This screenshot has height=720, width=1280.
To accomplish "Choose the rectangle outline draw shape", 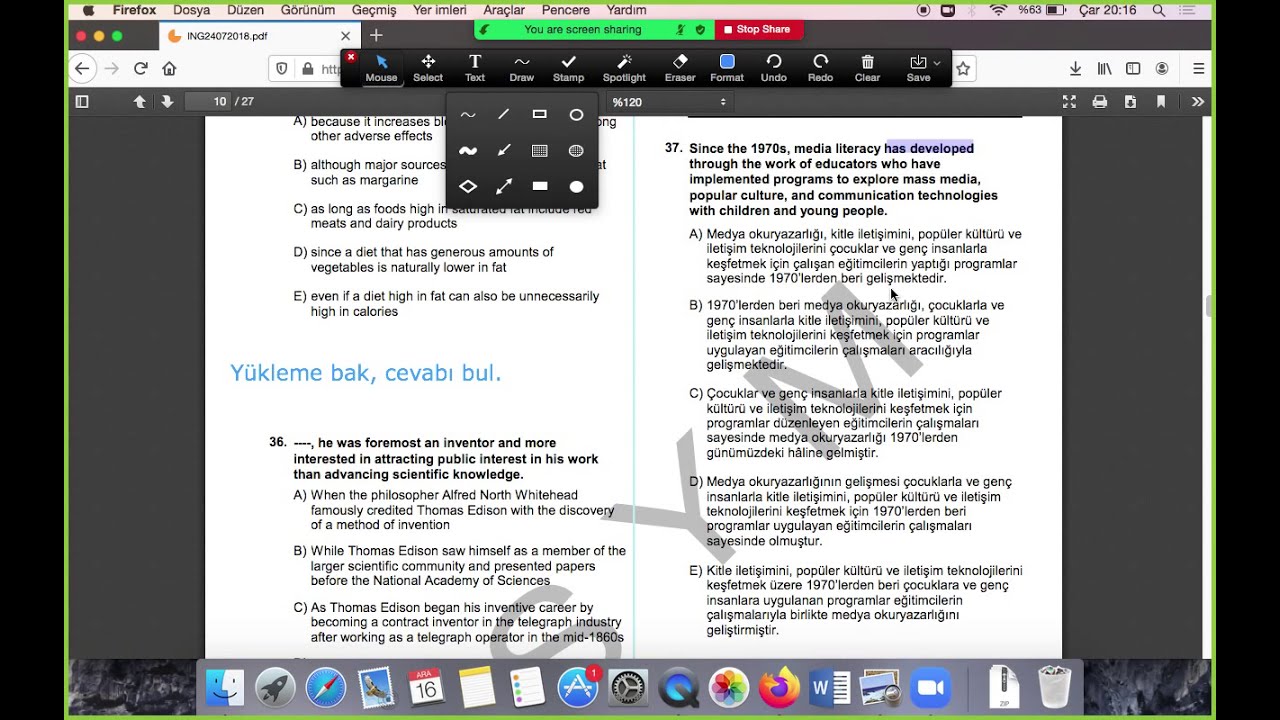I will (x=540, y=115).
